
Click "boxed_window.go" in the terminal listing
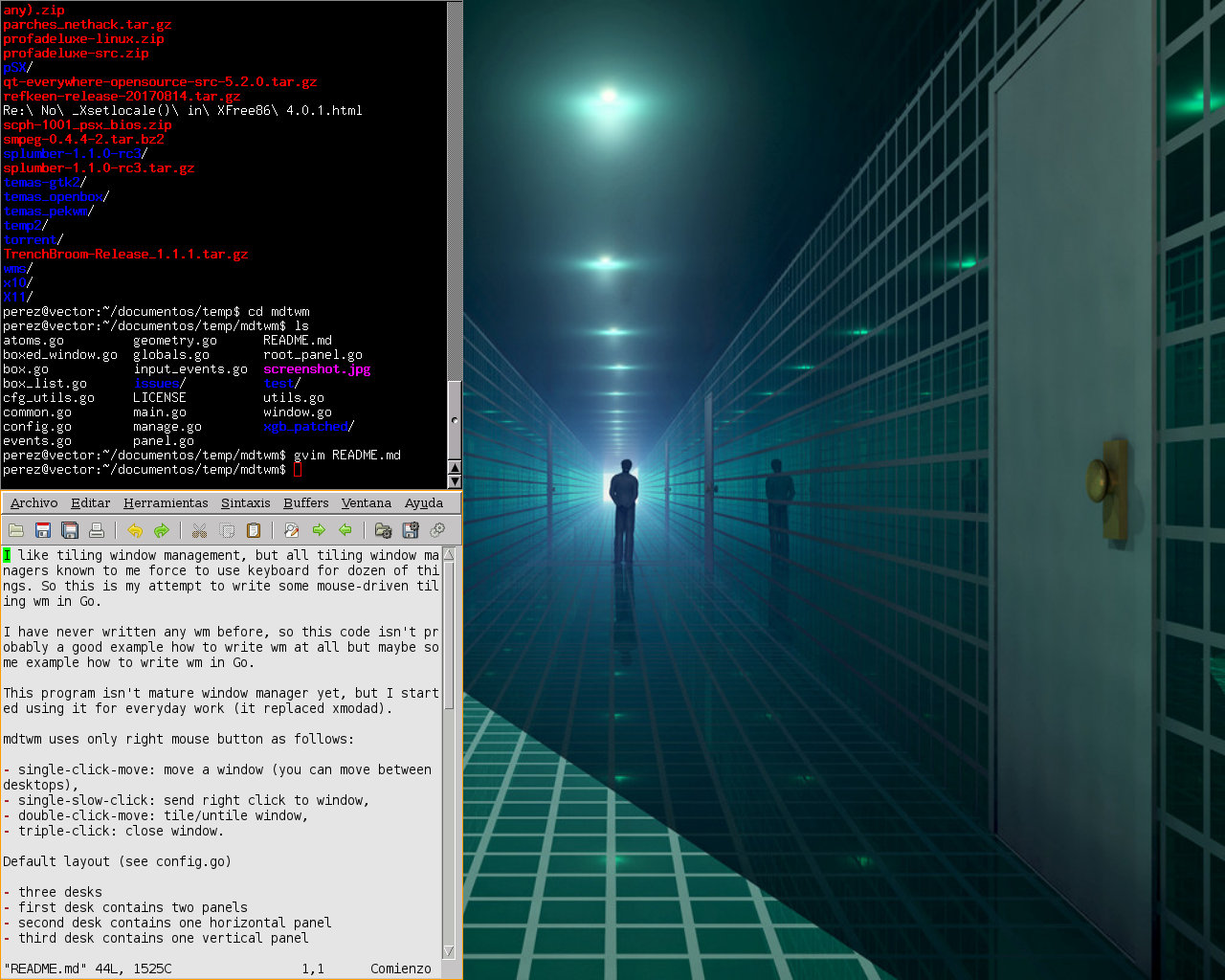60,355
